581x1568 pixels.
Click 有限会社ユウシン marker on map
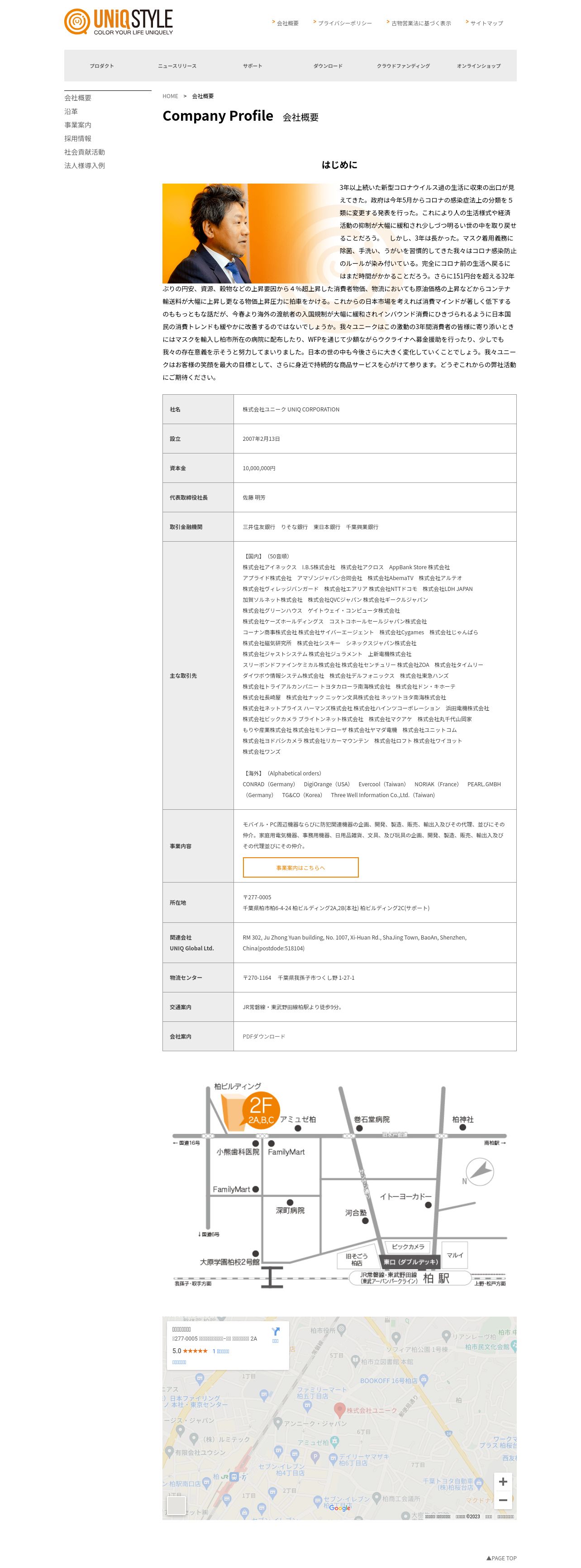click(169, 1452)
